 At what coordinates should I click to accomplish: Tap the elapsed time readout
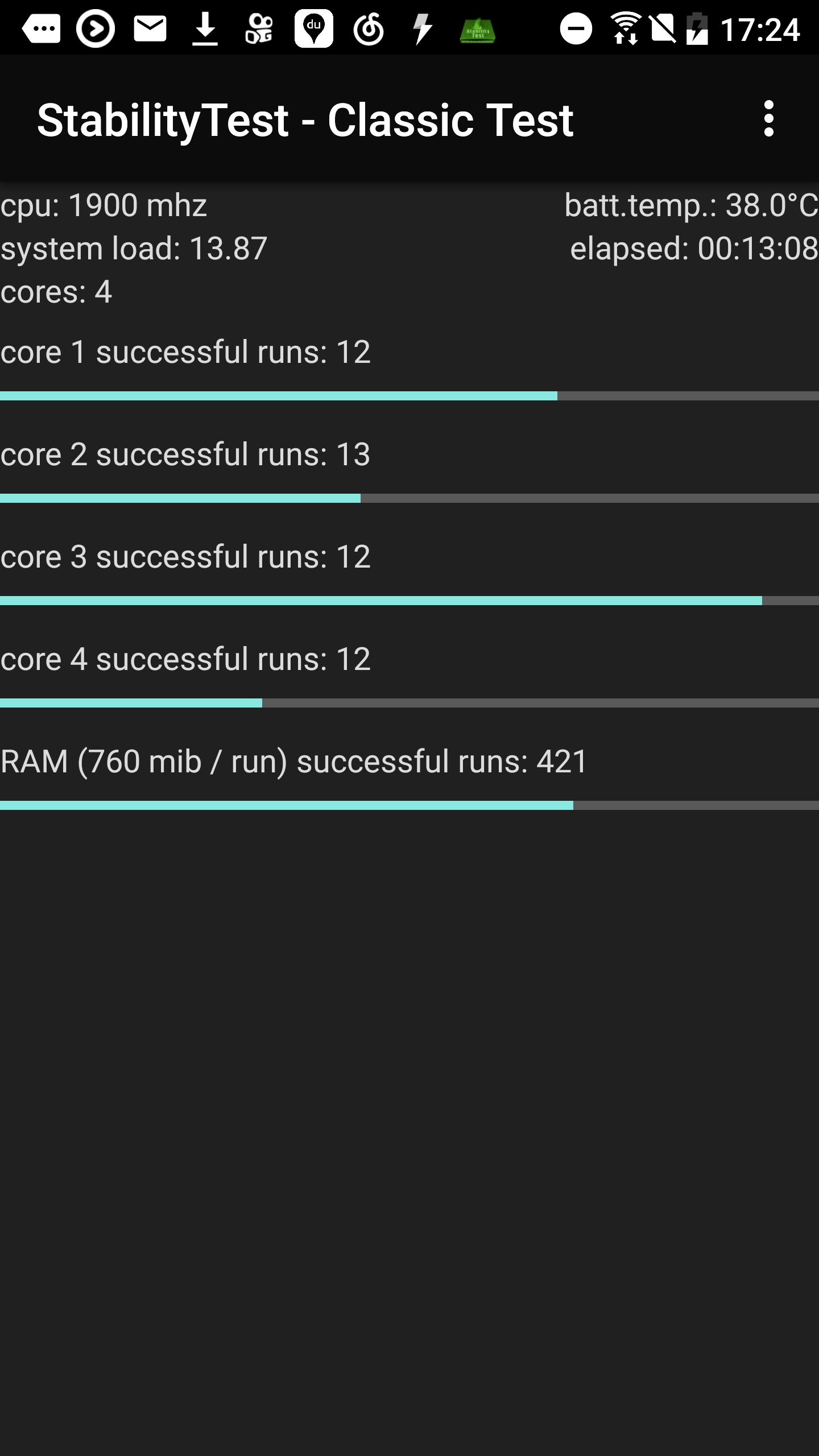point(694,249)
